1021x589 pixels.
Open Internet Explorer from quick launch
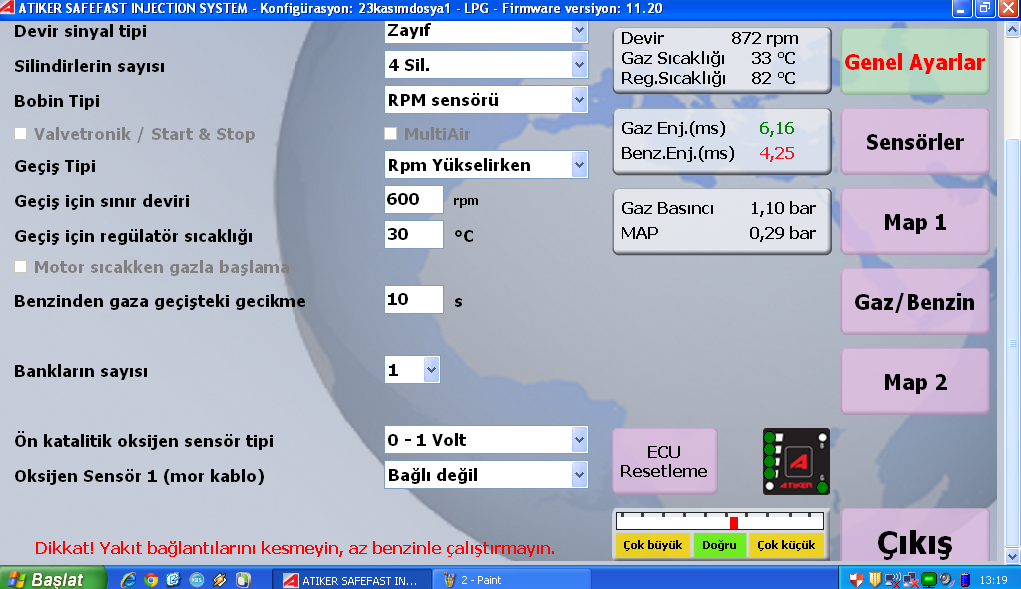(x=128, y=579)
